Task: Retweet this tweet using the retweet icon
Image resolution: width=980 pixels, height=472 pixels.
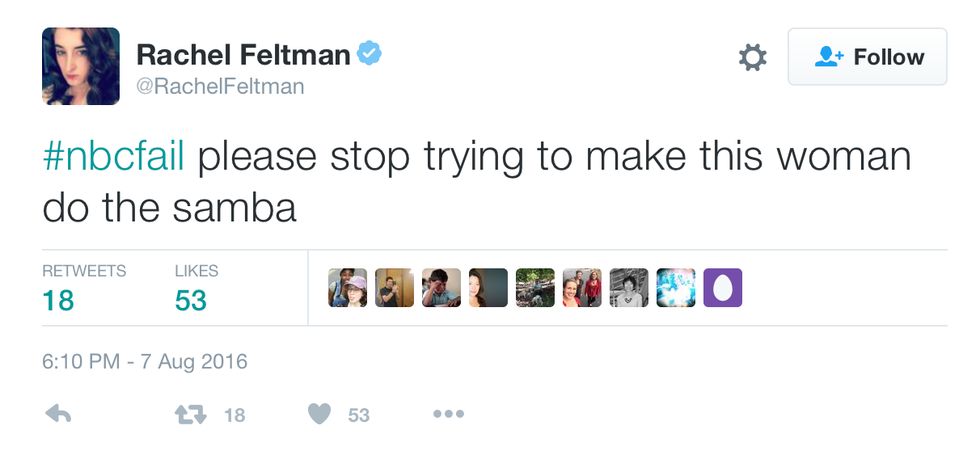Action: [x=190, y=414]
